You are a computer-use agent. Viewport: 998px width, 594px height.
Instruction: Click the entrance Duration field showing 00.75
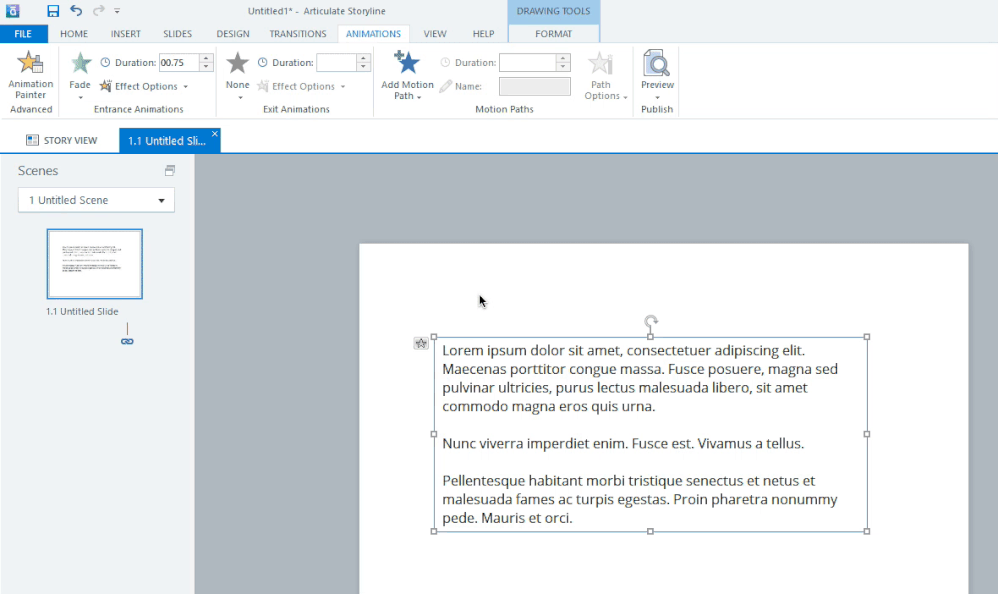coord(179,63)
